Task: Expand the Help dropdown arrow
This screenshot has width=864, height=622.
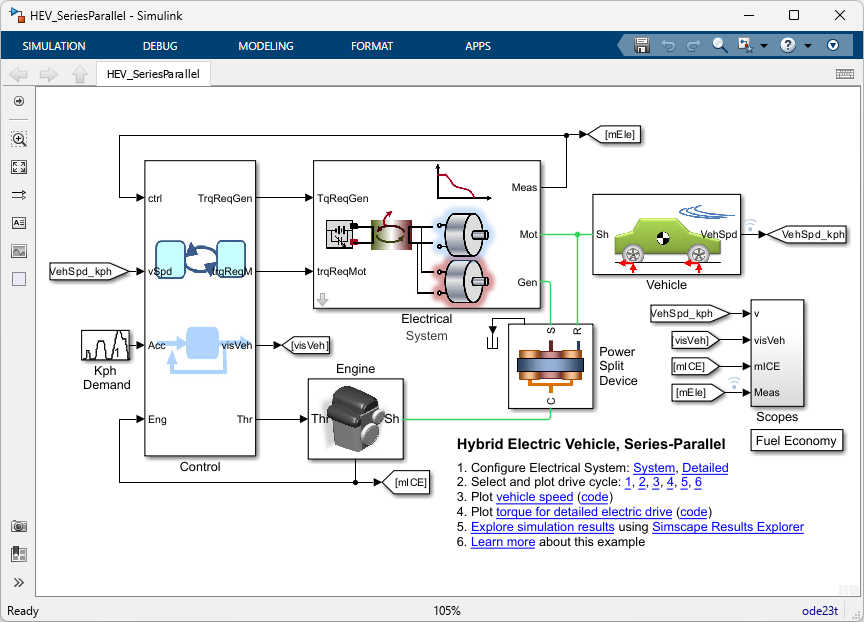Action: pyautogui.click(x=807, y=46)
